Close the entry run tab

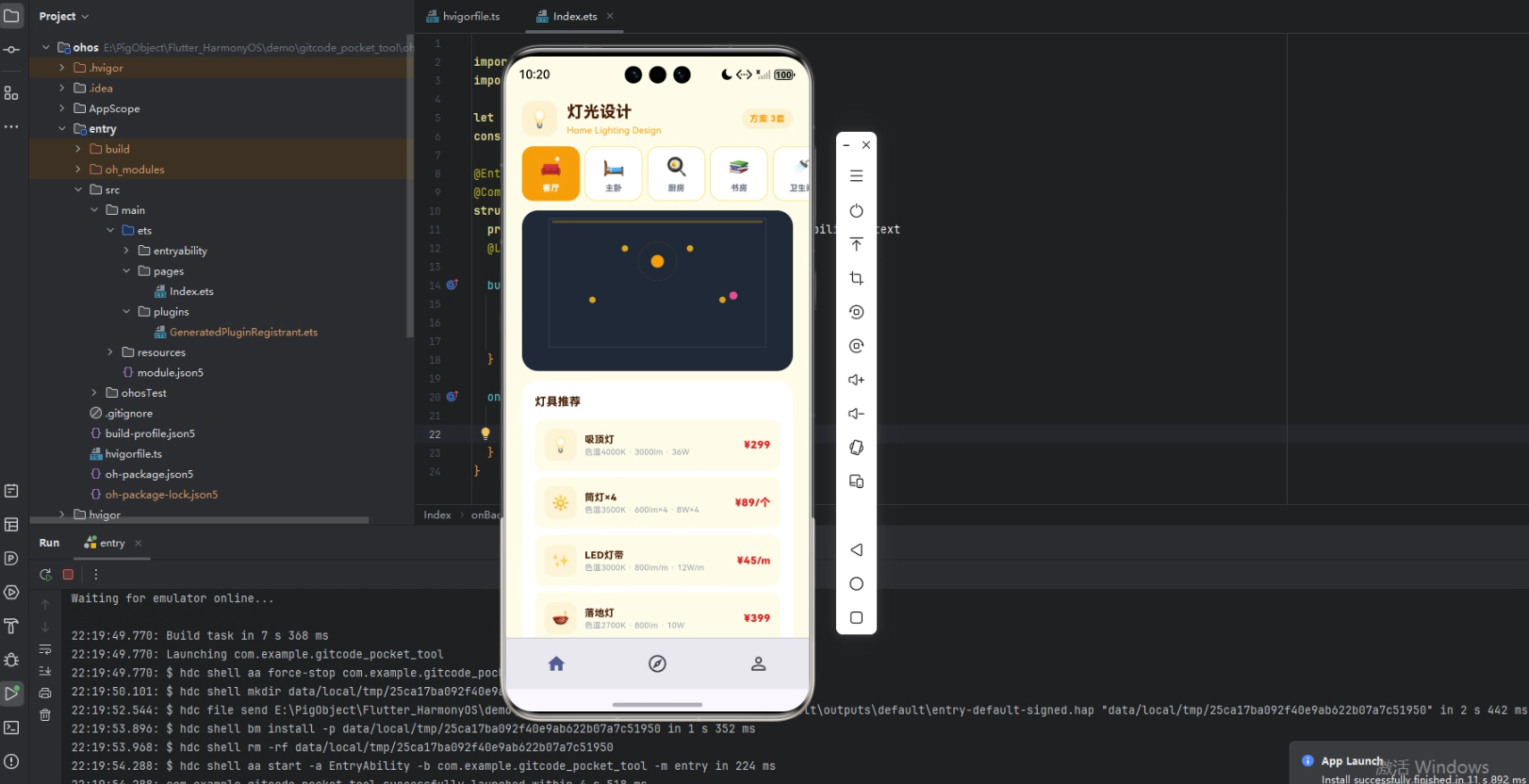click(139, 543)
